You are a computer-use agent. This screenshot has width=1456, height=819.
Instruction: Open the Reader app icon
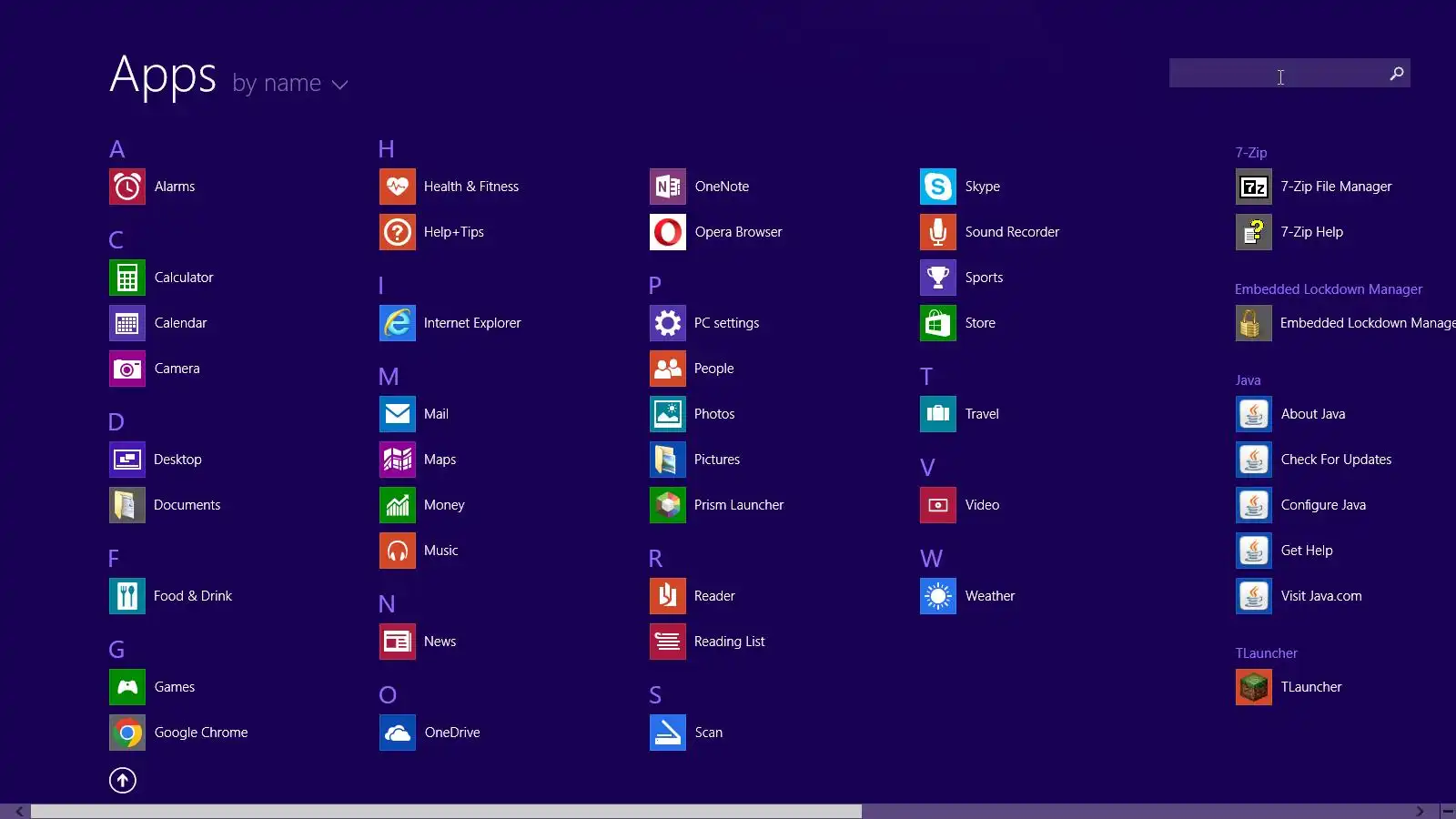[668, 596]
